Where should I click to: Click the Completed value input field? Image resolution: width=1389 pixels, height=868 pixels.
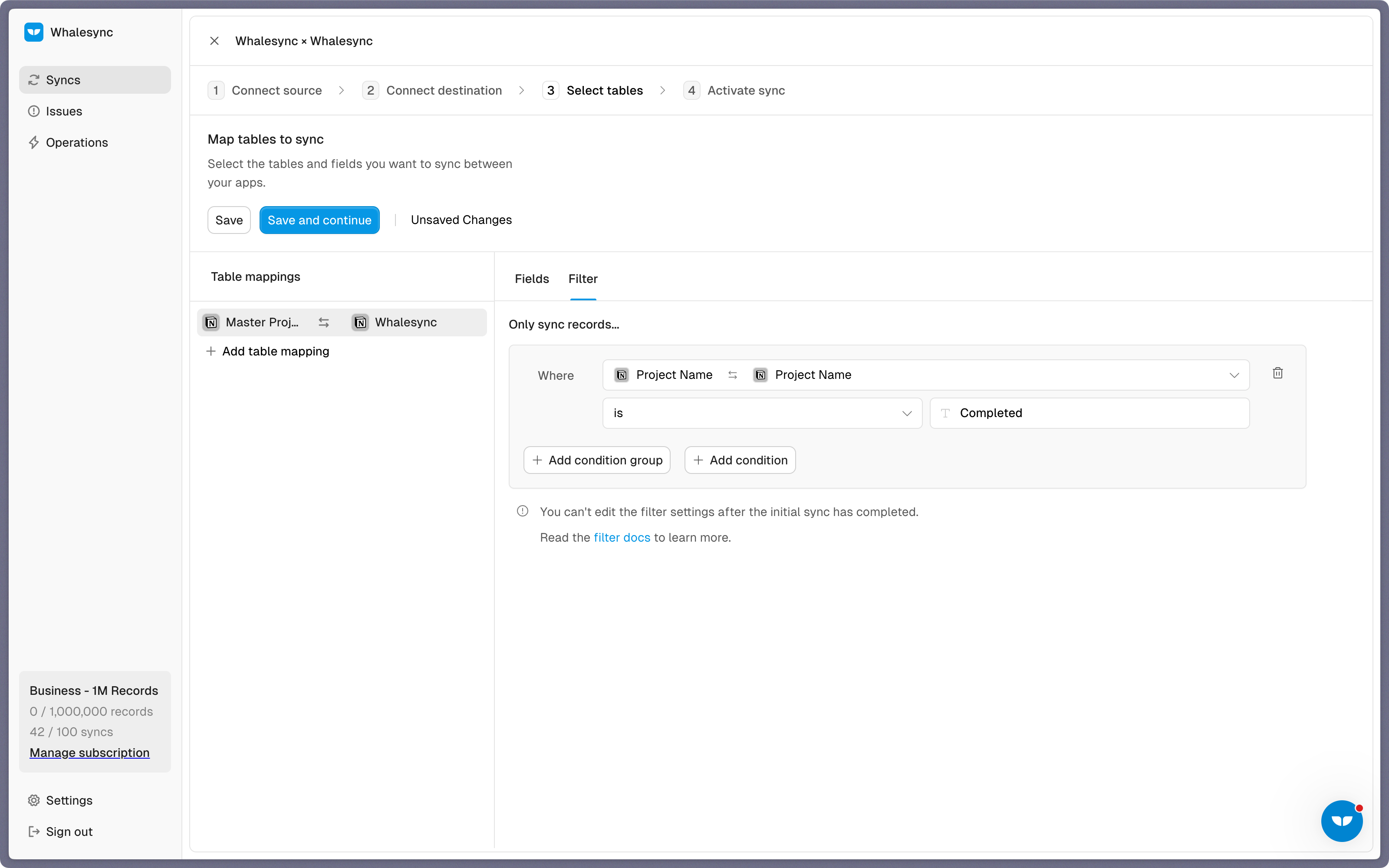click(x=1089, y=413)
